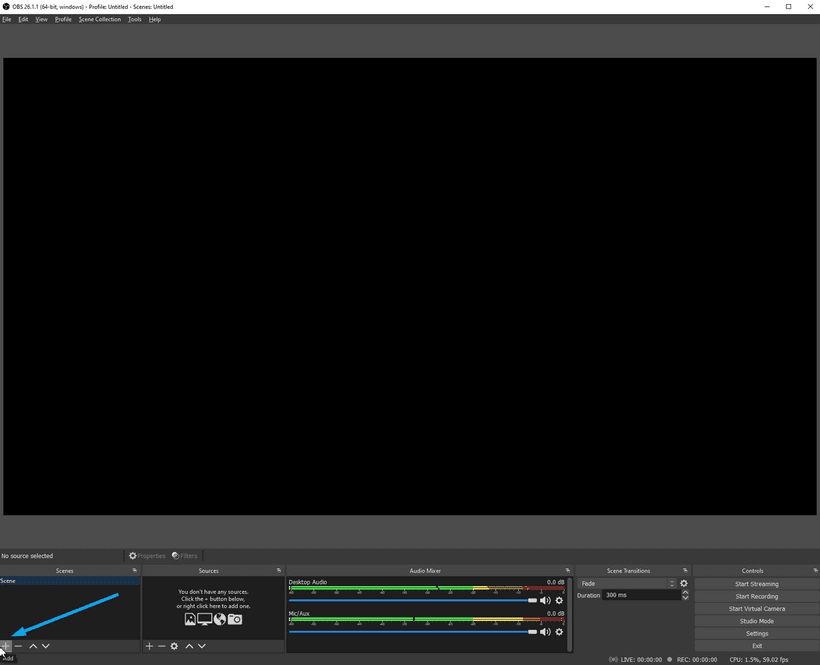Image resolution: width=820 pixels, height=665 pixels.
Task: Enable Studio Mode
Action: pyautogui.click(x=756, y=621)
